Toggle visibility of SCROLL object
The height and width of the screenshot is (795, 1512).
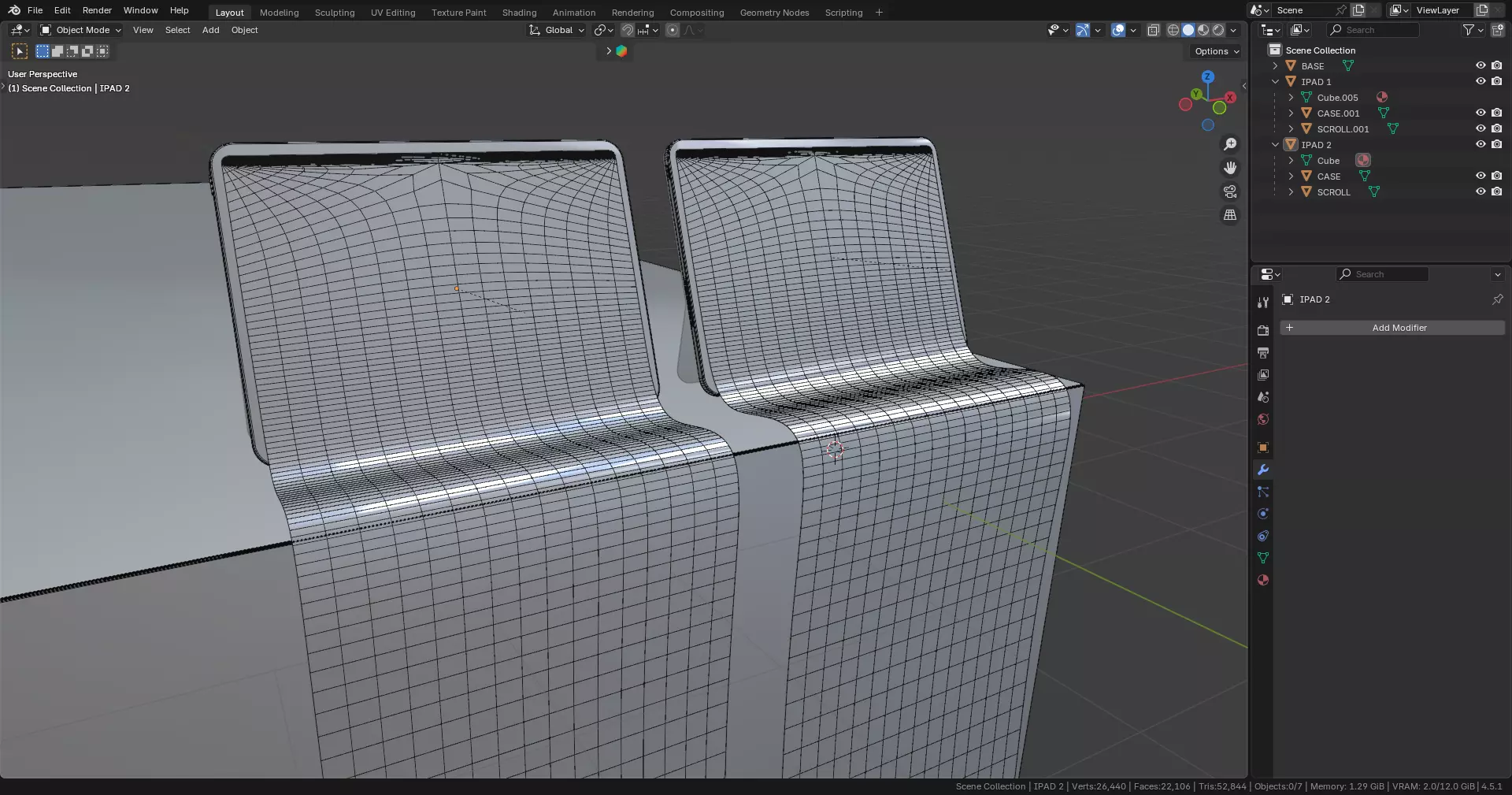coord(1480,191)
